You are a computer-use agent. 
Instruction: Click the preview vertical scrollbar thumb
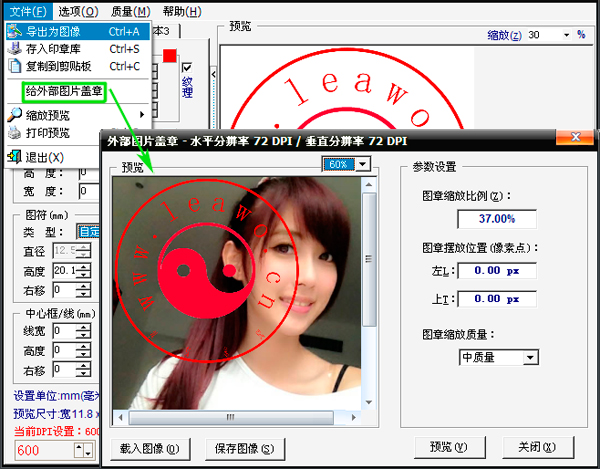pyautogui.click(x=368, y=259)
